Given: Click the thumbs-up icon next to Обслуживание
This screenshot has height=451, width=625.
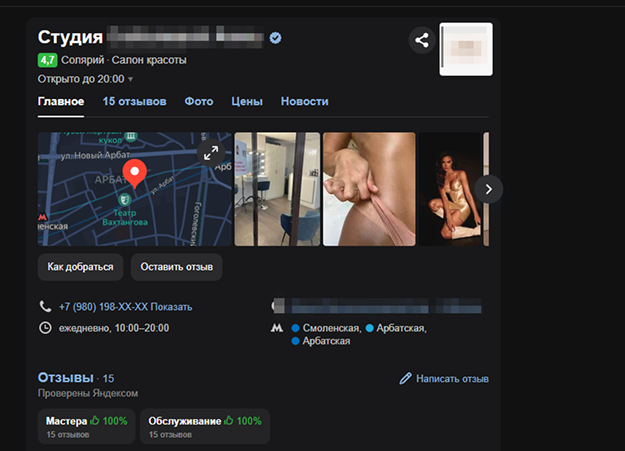Looking at the screenshot, I should click(229, 420).
